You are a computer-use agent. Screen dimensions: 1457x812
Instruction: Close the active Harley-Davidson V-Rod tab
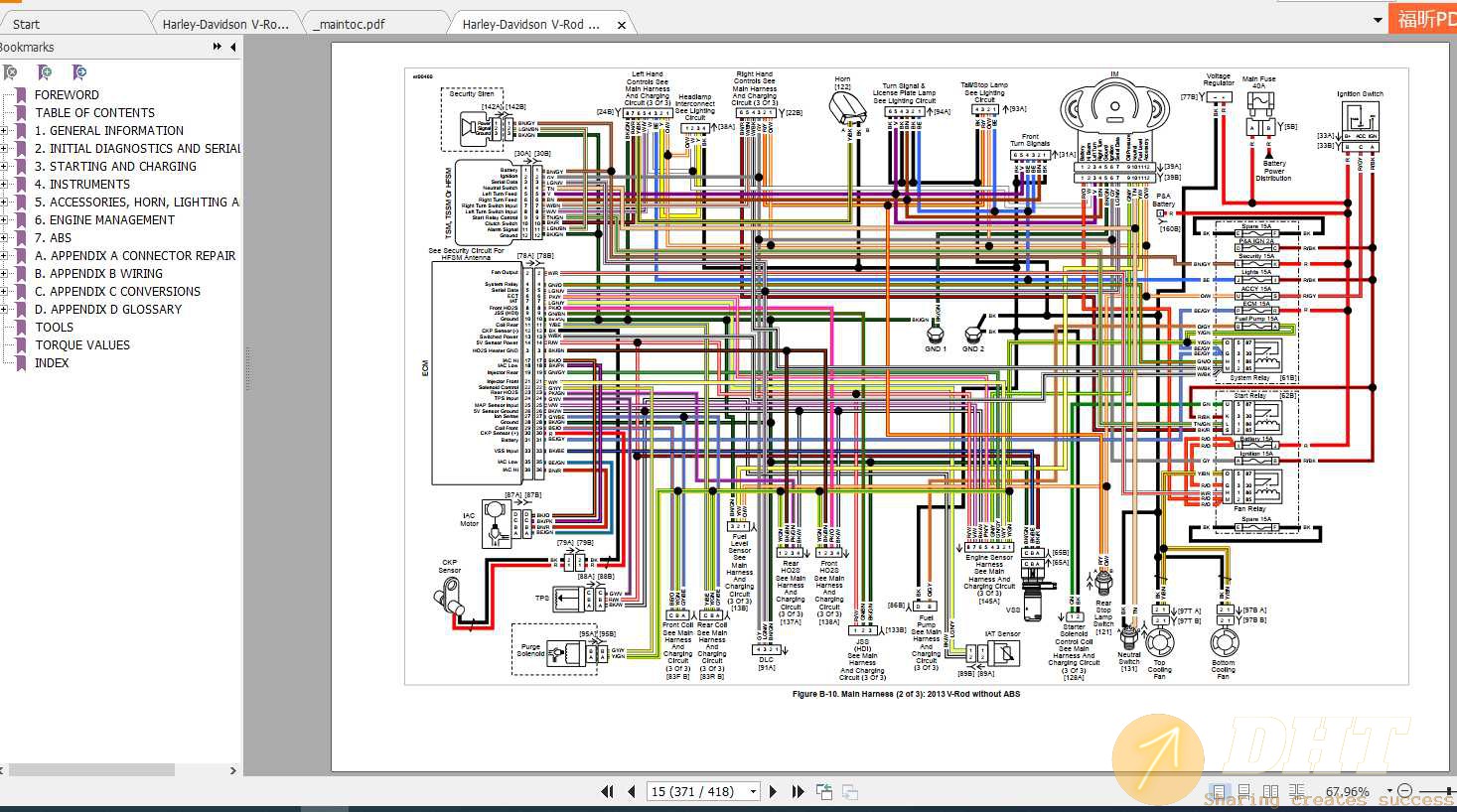pos(622,25)
